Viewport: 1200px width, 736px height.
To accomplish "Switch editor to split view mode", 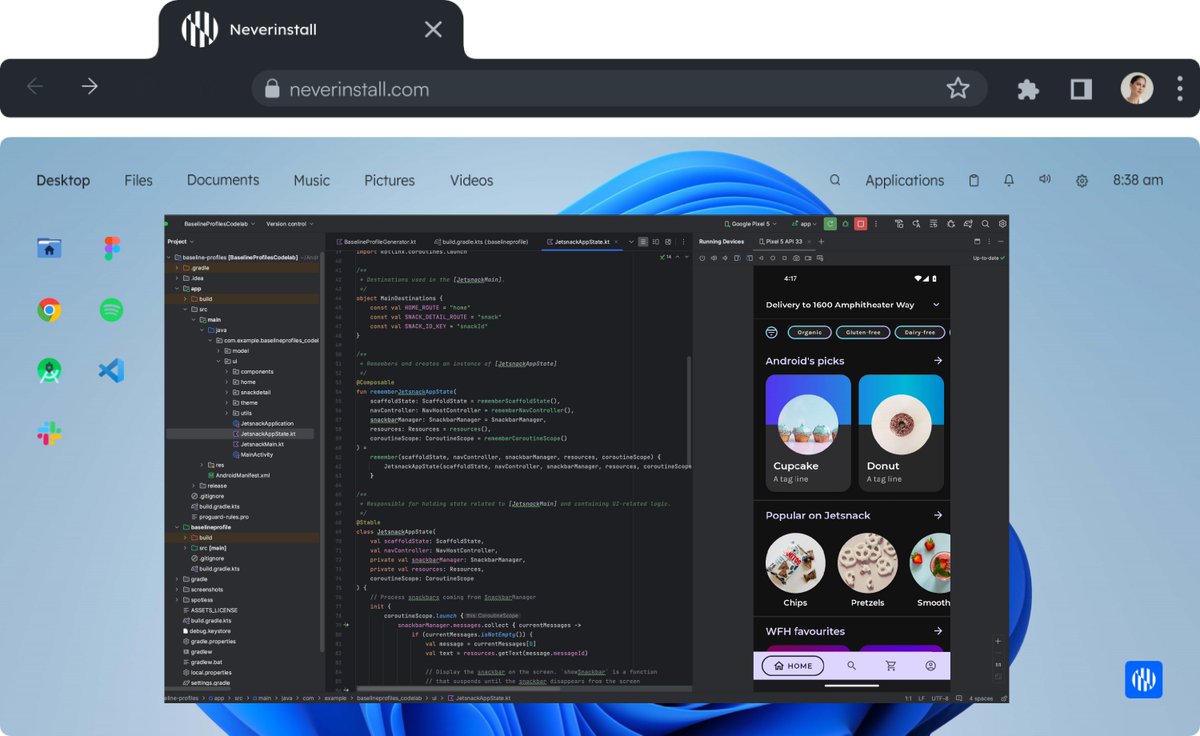I will click(655, 241).
